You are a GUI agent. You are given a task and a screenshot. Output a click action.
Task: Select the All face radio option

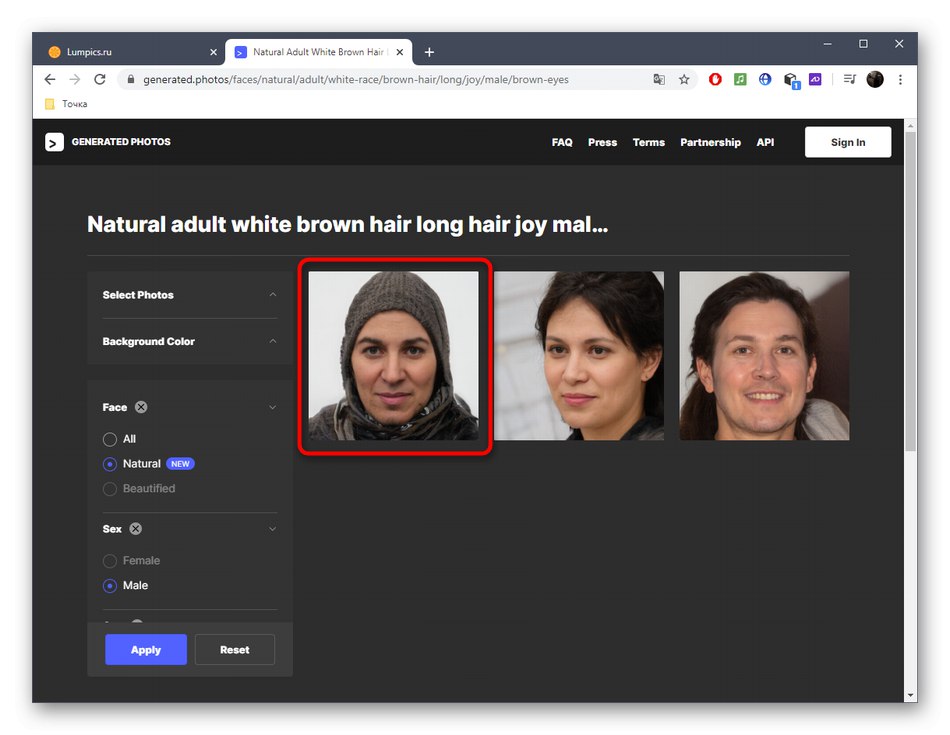110,439
